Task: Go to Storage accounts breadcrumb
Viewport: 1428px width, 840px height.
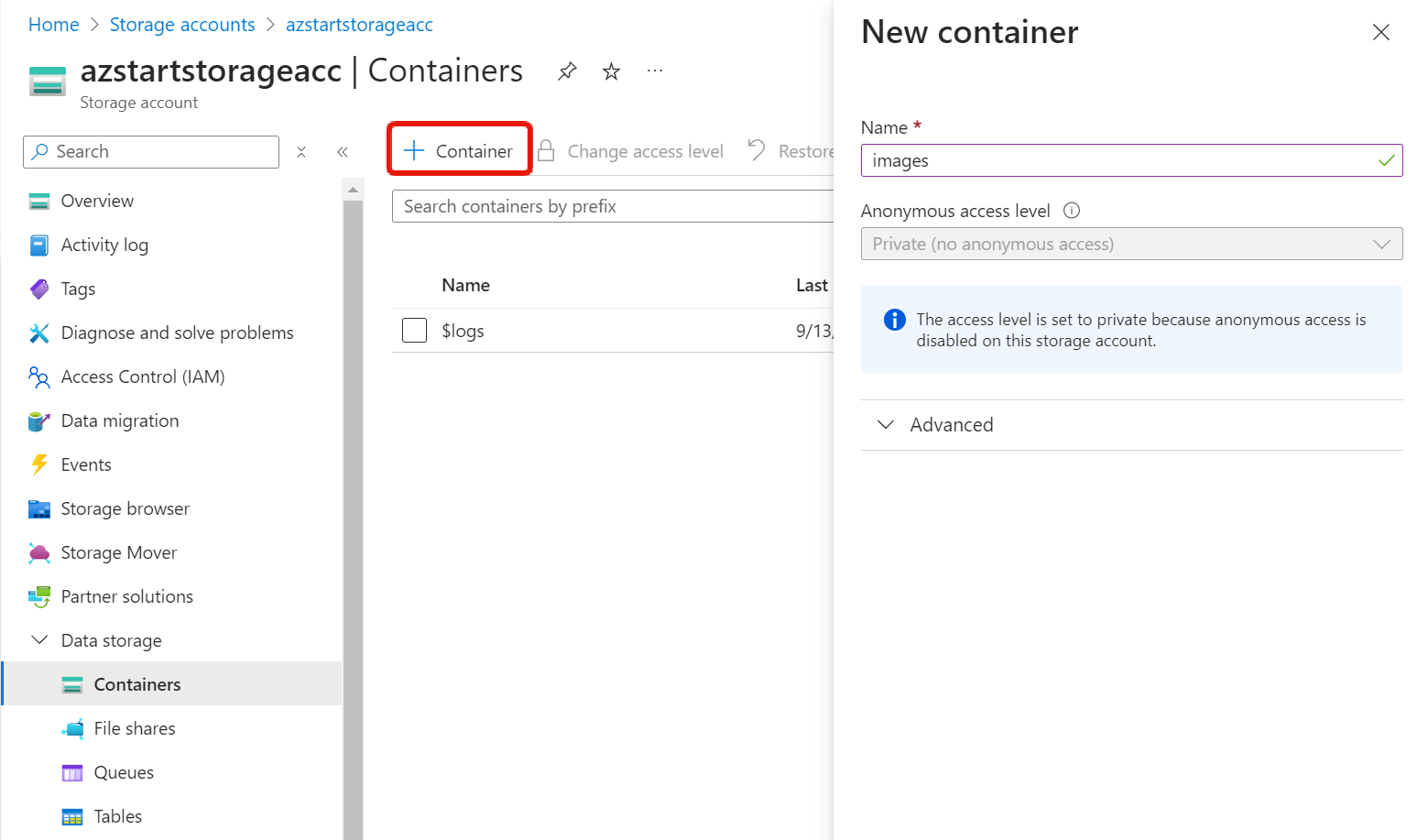Action: (182, 25)
